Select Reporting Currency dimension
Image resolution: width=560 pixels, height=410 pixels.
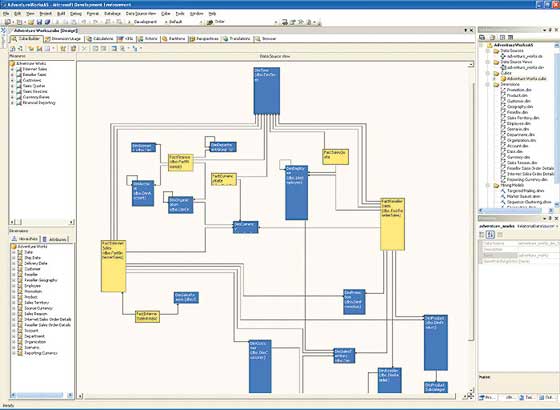[40, 353]
